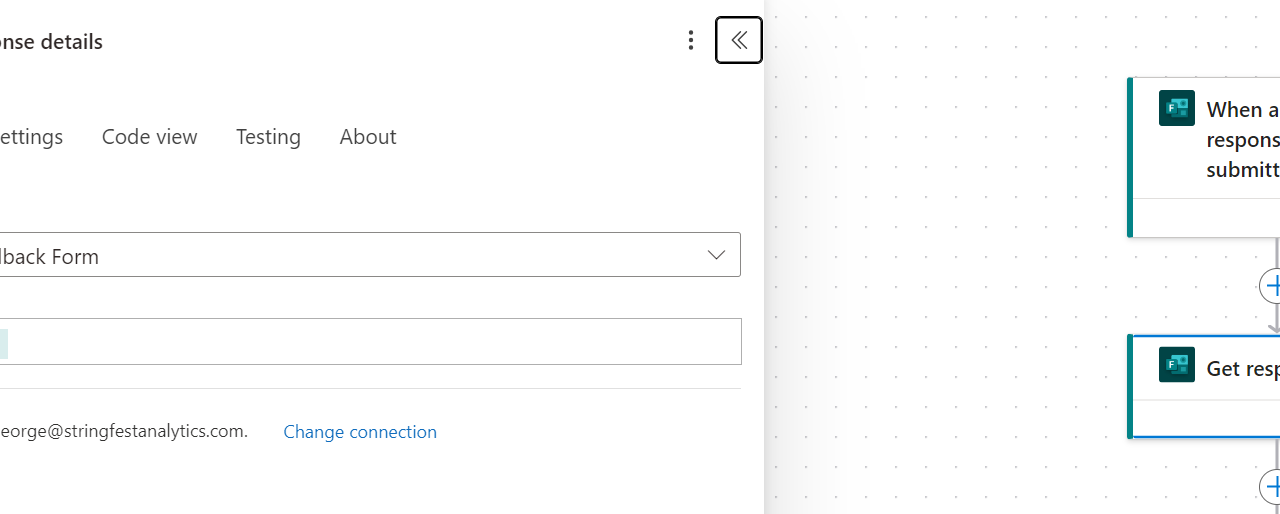1280x514 pixels.
Task: Open the three-dot more options menu
Action: (x=690, y=41)
